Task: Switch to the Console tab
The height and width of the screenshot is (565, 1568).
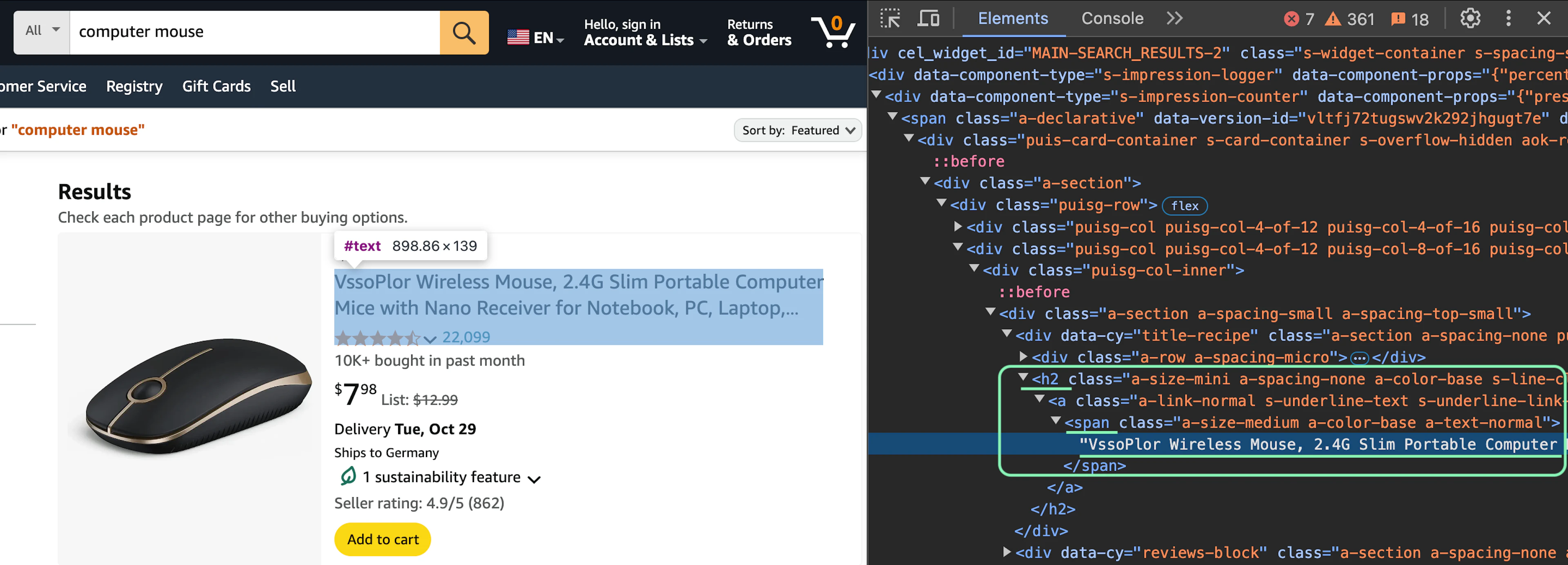Action: coord(1112,18)
